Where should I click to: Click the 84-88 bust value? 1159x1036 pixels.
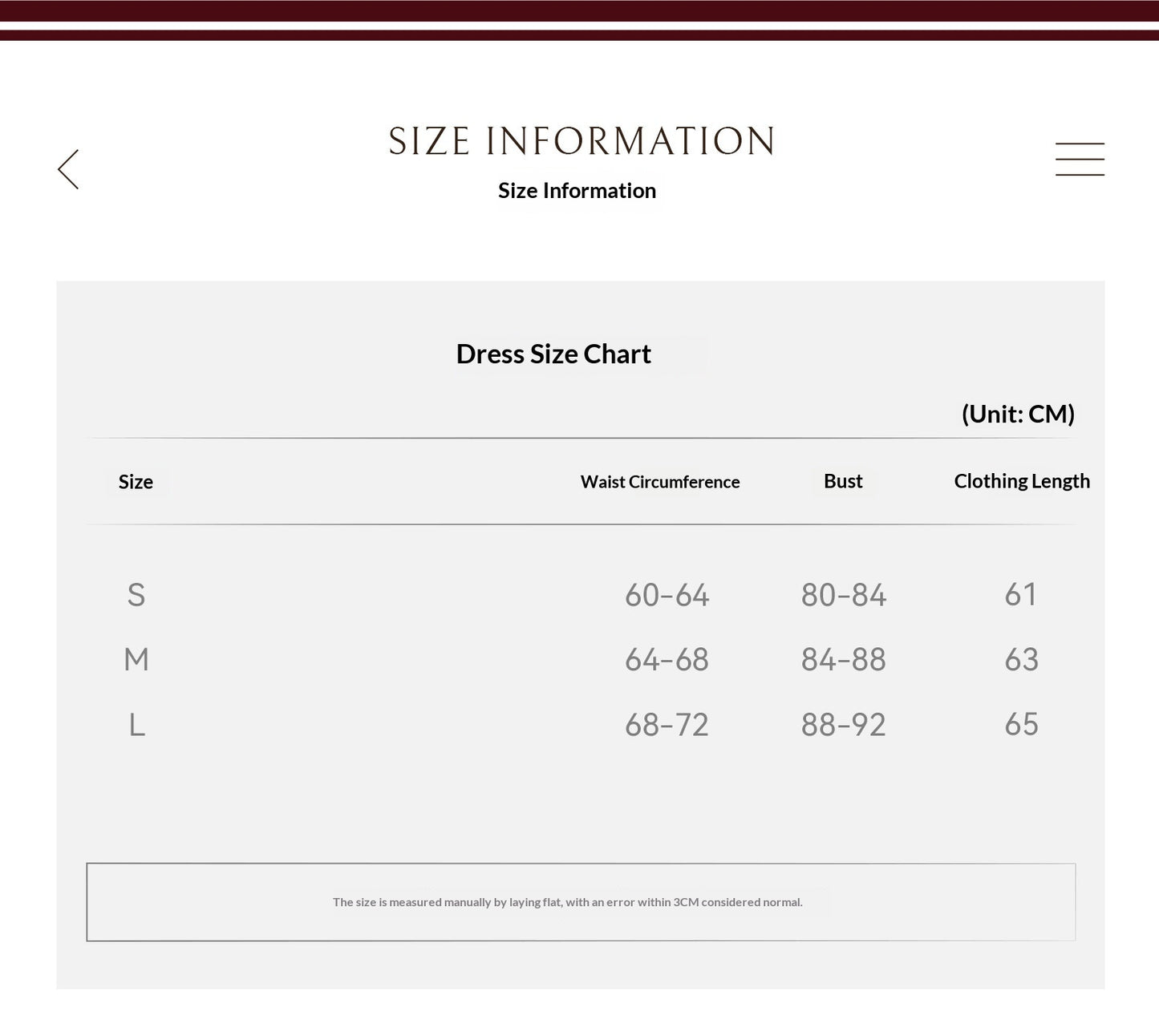tap(843, 660)
